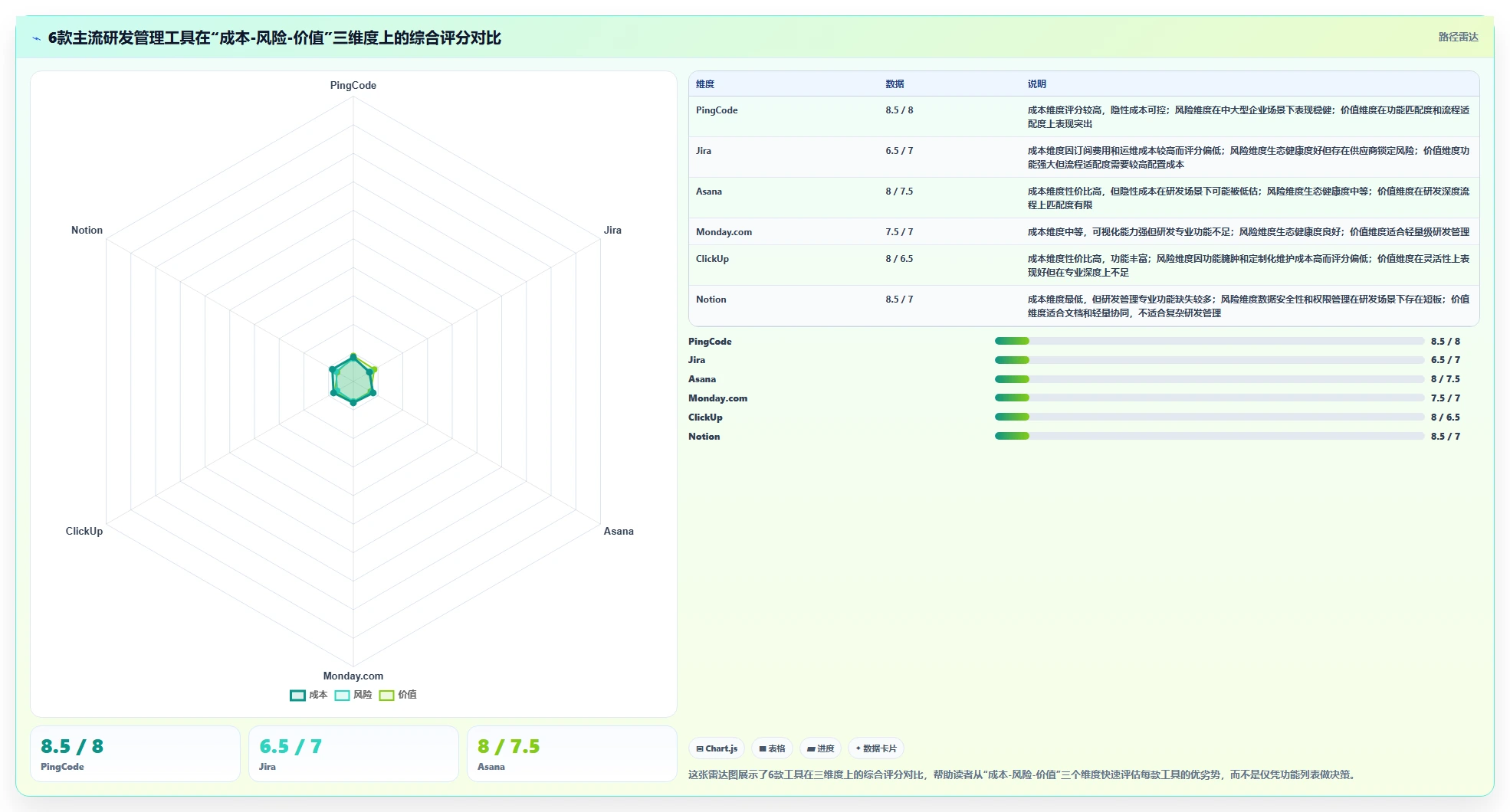Click the Notion axis label on the radar
The width and height of the screenshot is (1510, 812).
coord(87,230)
